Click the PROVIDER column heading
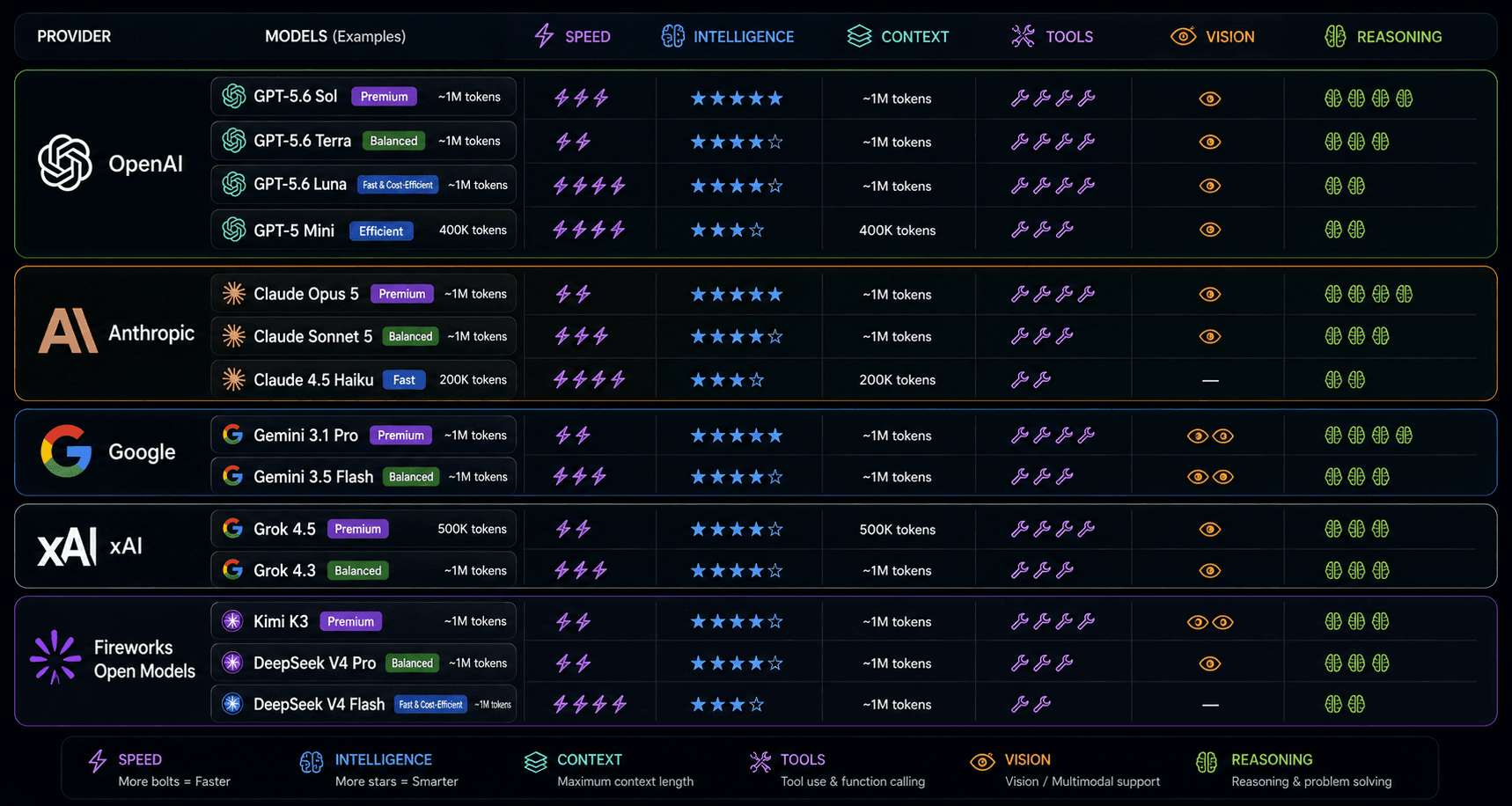This screenshot has height=806, width=1512. tap(74, 36)
